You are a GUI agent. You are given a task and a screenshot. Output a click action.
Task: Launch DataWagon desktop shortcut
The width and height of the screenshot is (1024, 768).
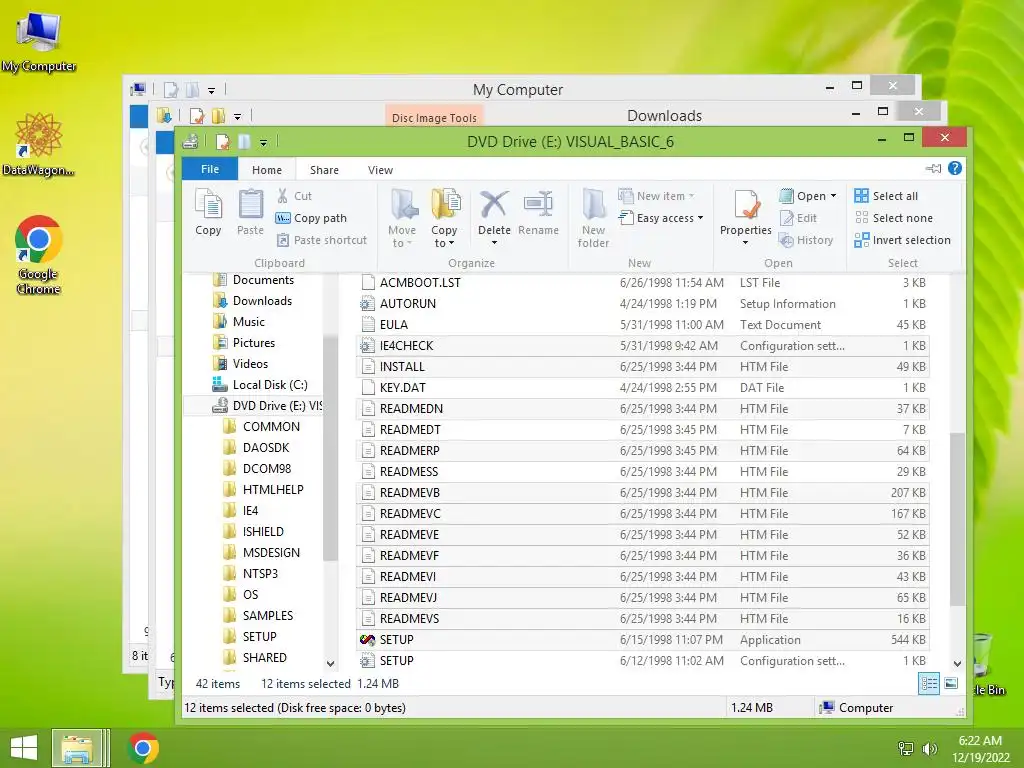pos(39,144)
